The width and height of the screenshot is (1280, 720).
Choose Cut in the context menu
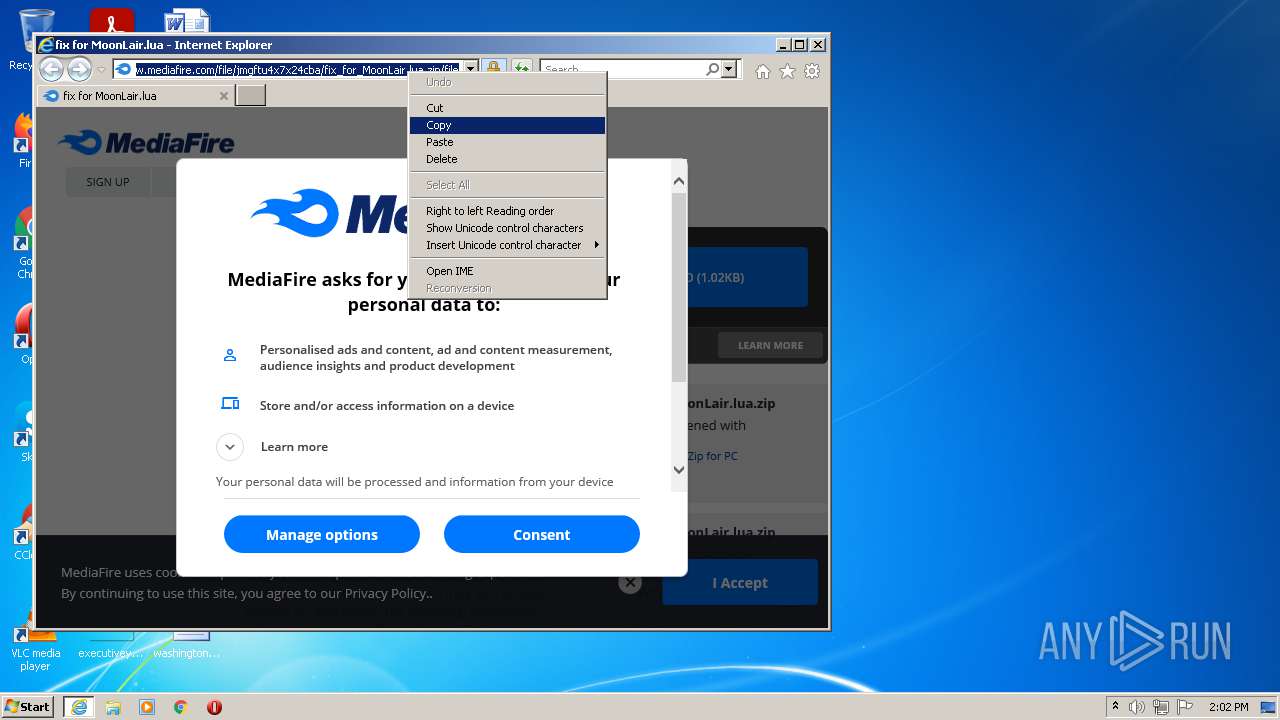507,108
